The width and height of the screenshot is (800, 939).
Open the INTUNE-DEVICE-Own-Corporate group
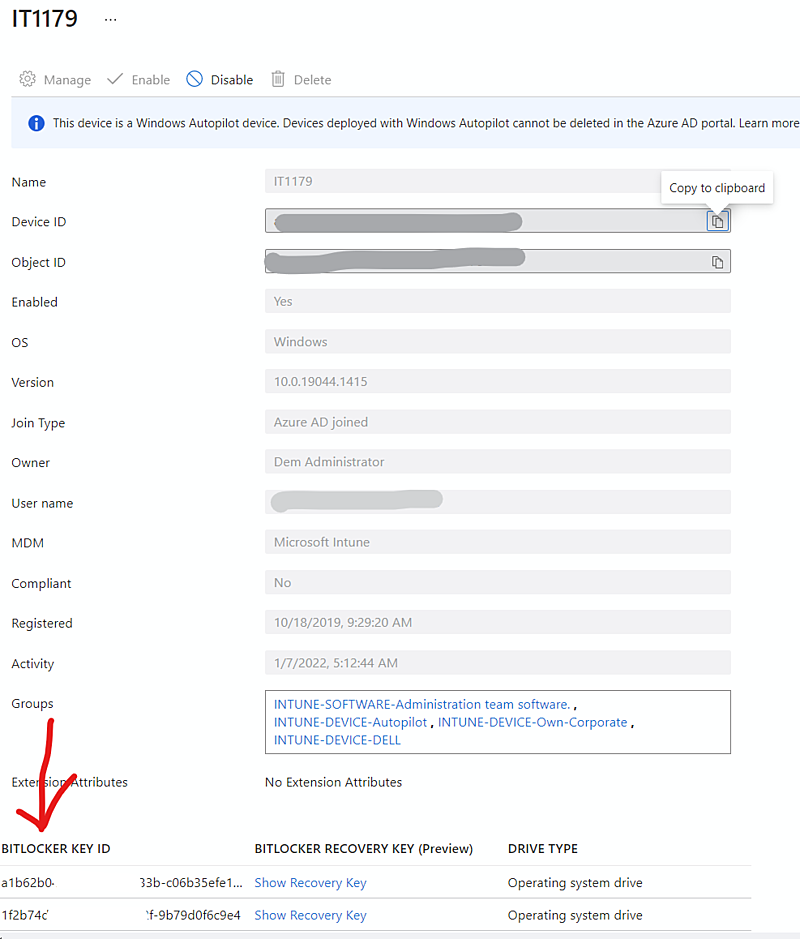[x=532, y=721]
